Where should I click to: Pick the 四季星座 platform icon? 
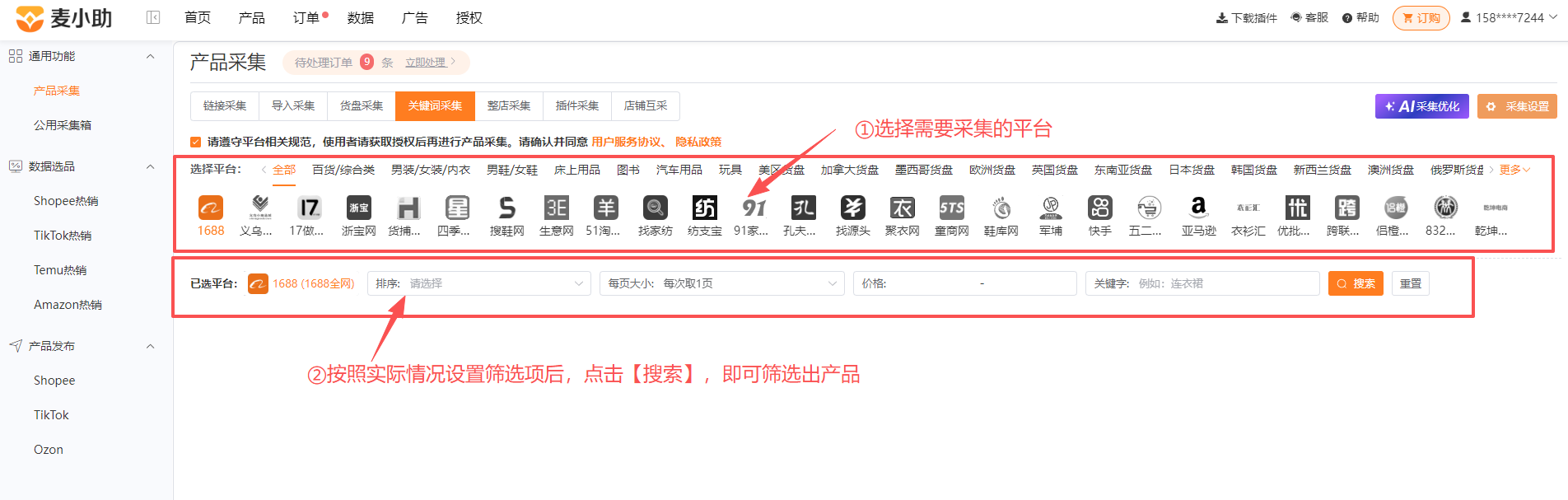click(x=458, y=208)
